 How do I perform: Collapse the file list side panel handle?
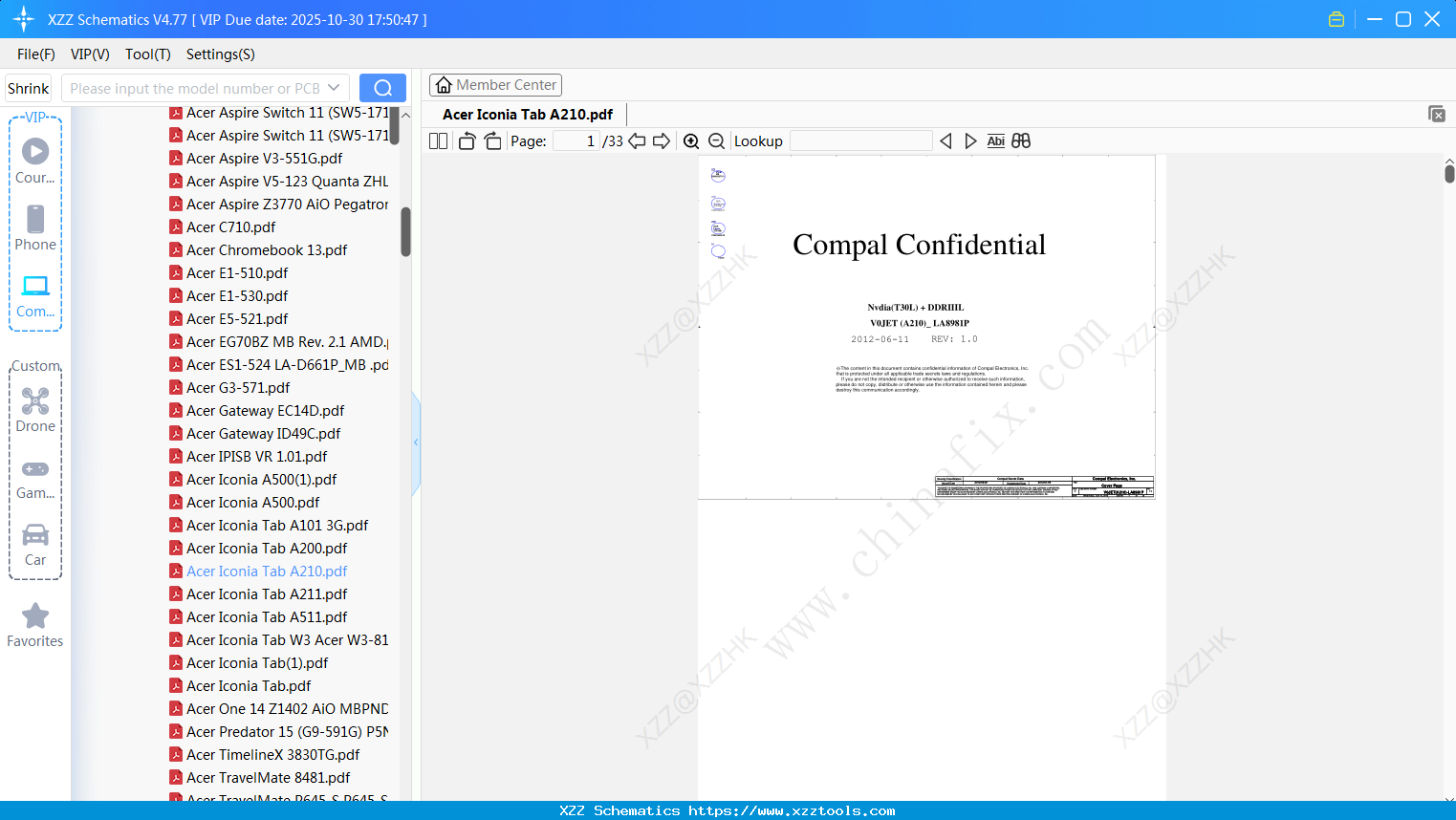(416, 442)
